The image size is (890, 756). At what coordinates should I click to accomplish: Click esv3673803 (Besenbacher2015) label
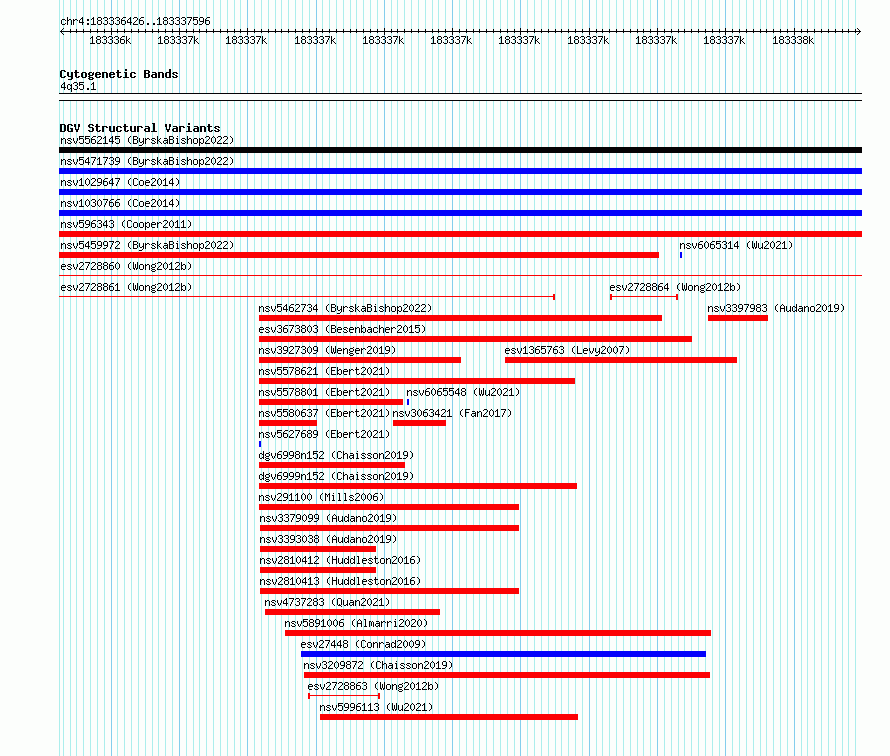342,329
